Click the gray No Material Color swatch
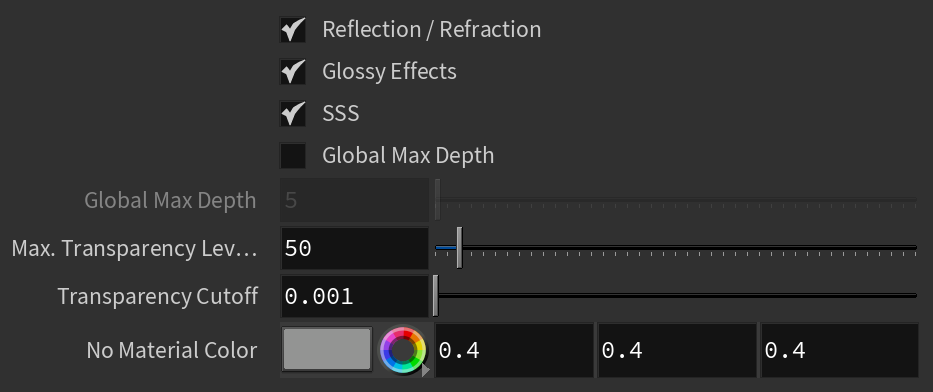The image size is (933, 392). 327,349
